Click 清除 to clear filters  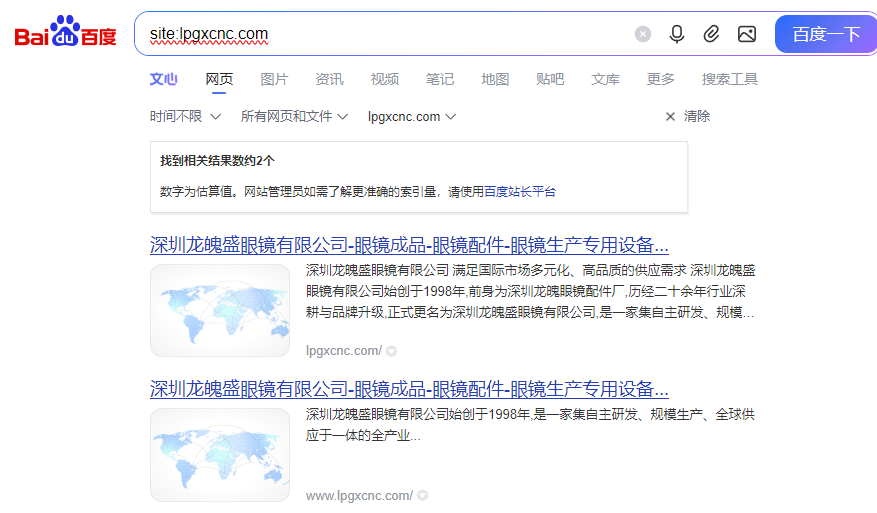(696, 116)
